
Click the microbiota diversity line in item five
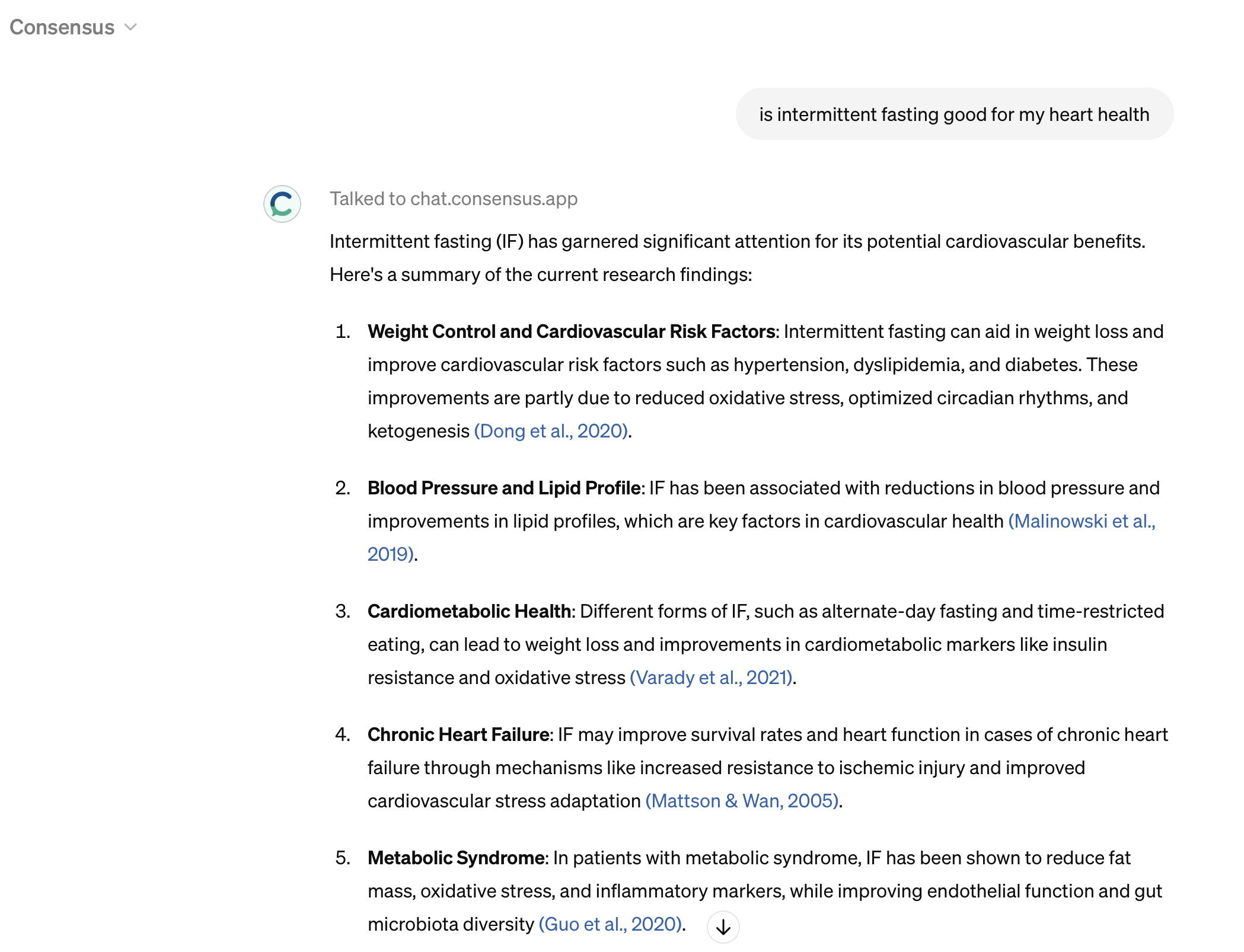coord(451,924)
